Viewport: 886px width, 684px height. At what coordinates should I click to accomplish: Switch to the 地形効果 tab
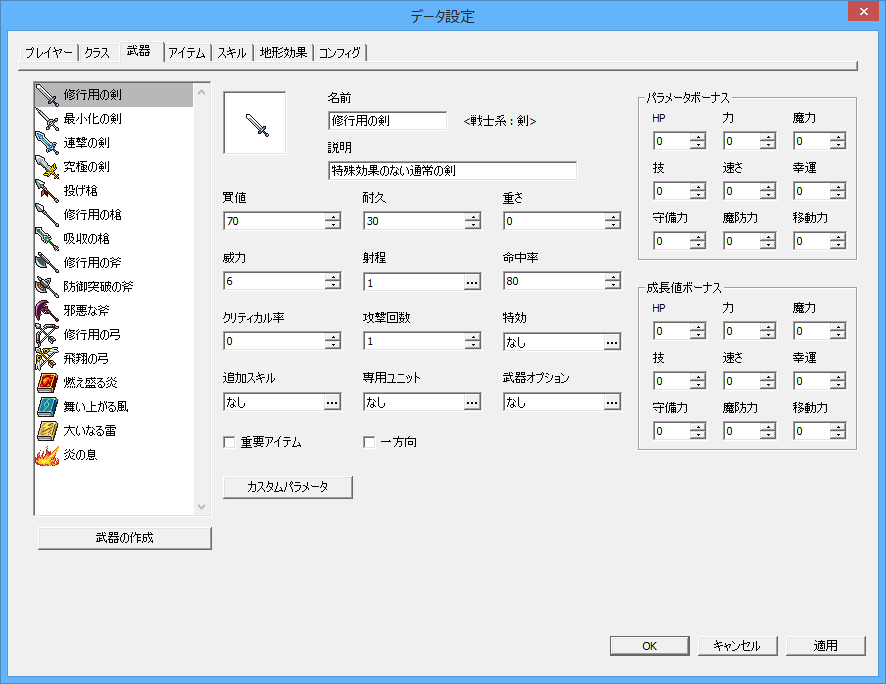click(283, 53)
